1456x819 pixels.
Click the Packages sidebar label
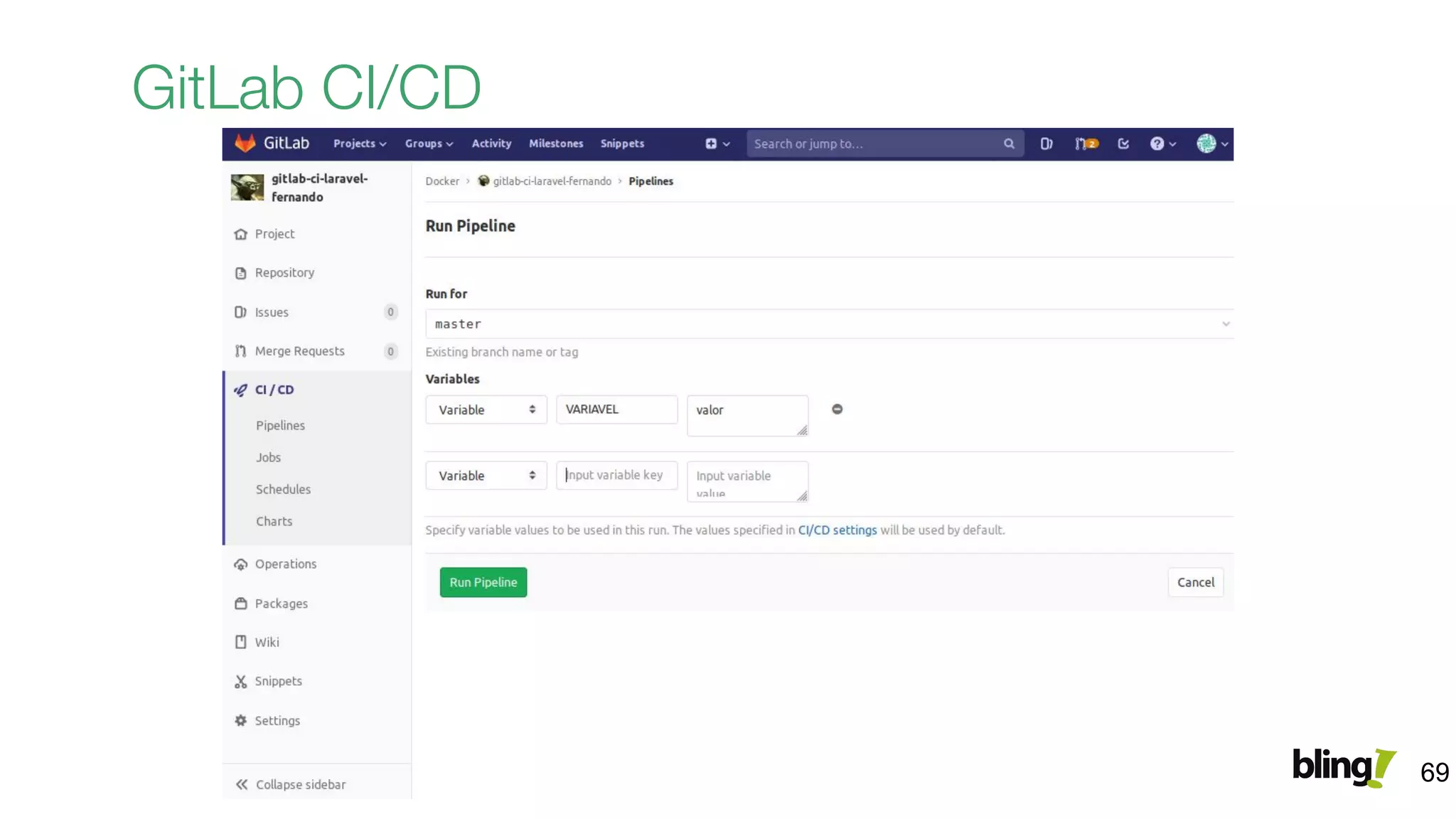tap(282, 604)
